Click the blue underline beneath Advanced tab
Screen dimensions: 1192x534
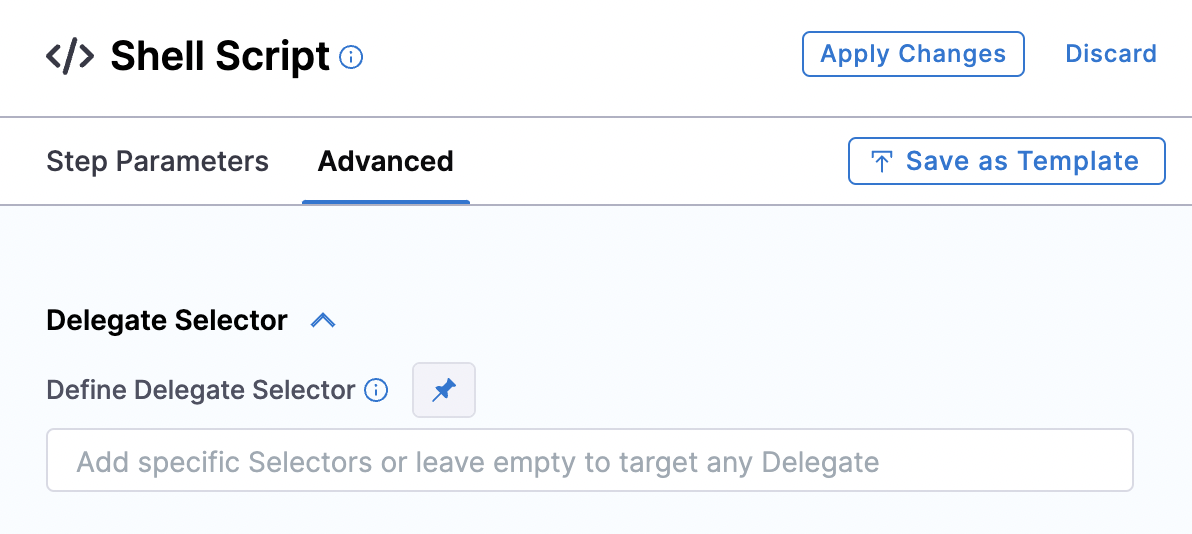(385, 202)
